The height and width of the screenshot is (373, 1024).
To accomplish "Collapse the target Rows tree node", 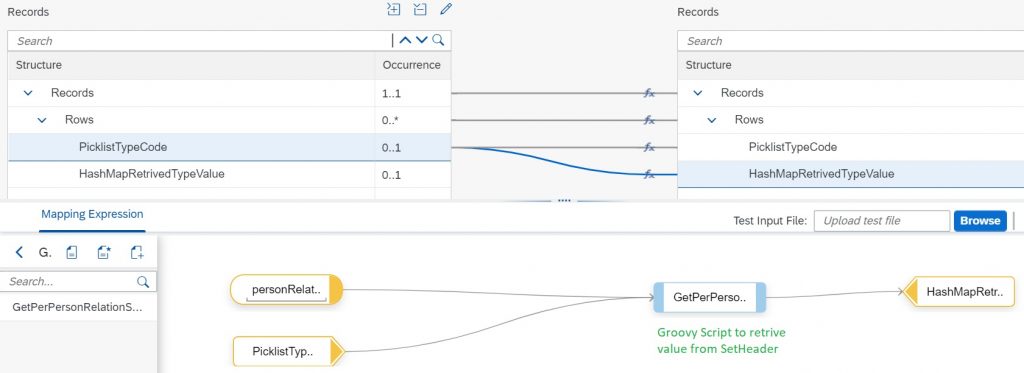I will [712, 120].
